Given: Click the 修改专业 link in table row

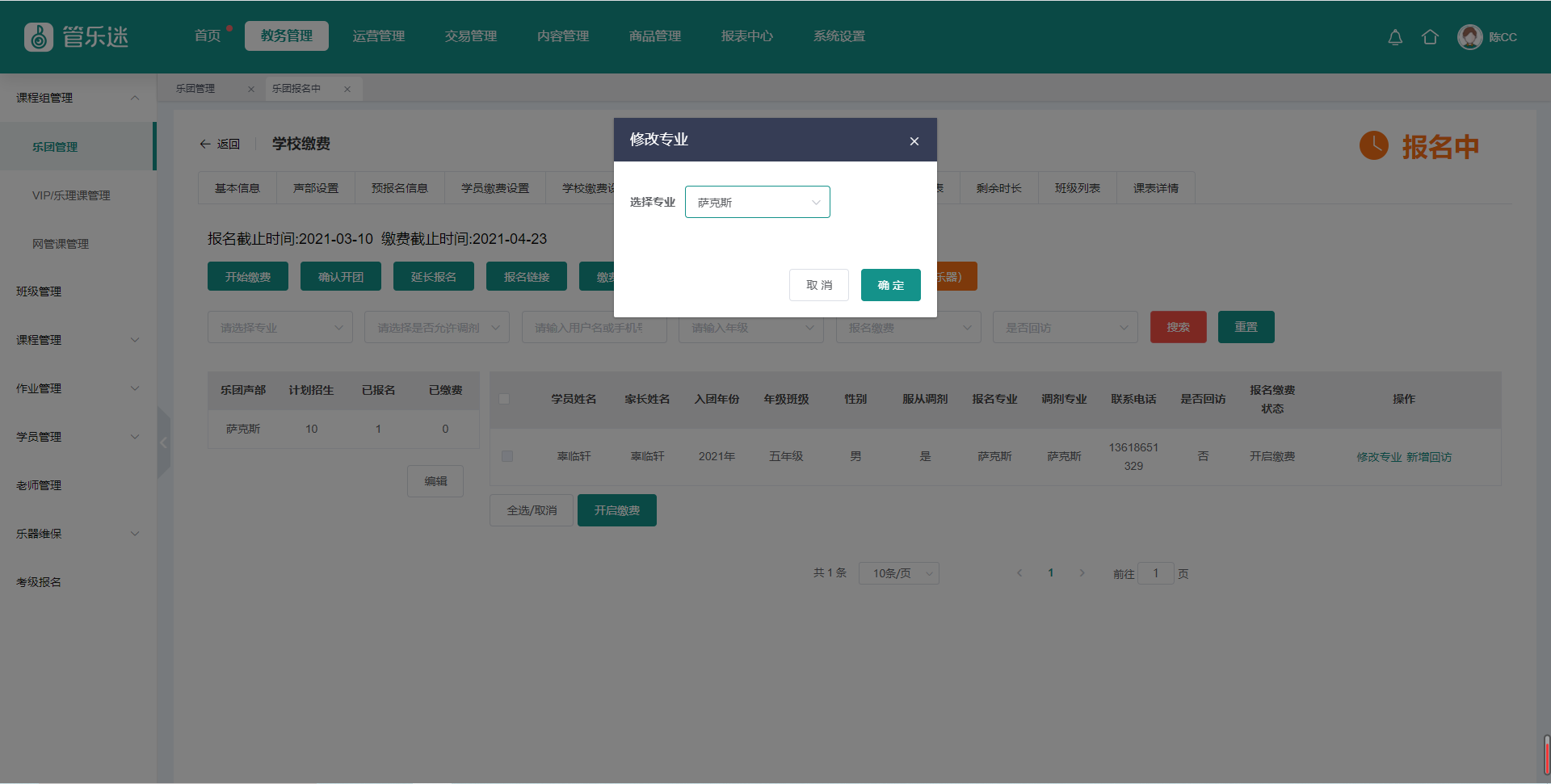Looking at the screenshot, I should pyautogui.click(x=1379, y=457).
